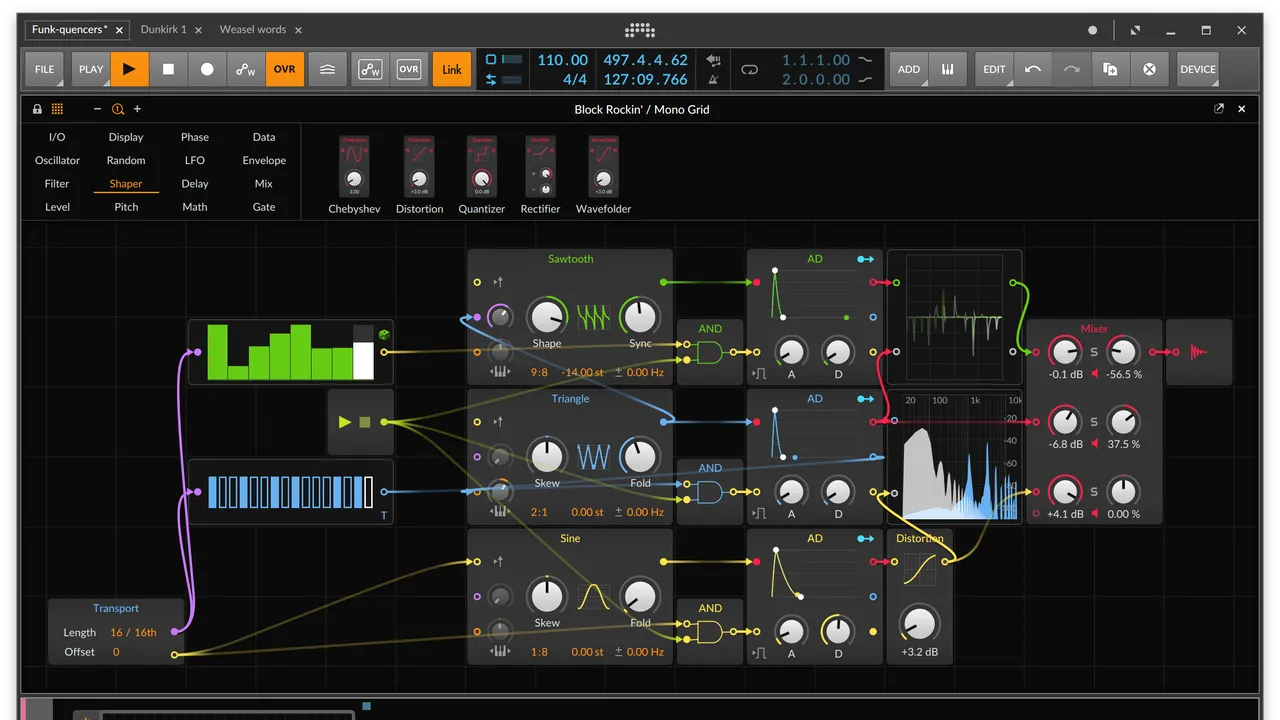The height and width of the screenshot is (720, 1280).
Task: Open the ADD menu
Action: (909, 69)
